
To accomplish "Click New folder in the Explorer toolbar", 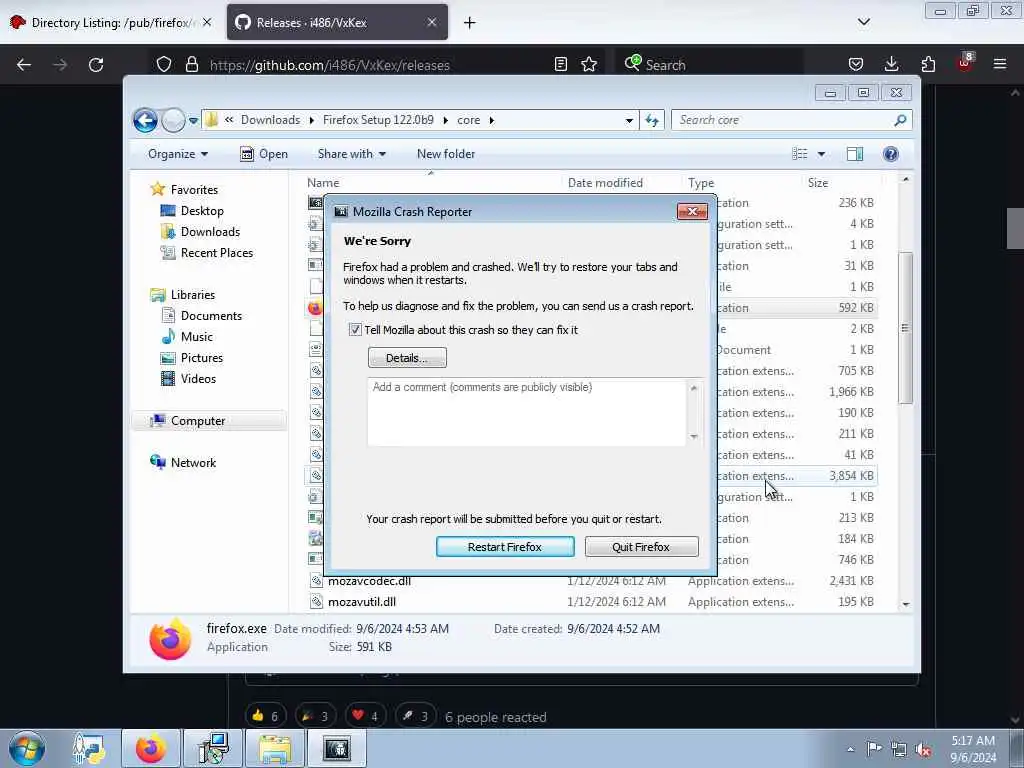I will (x=446, y=154).
